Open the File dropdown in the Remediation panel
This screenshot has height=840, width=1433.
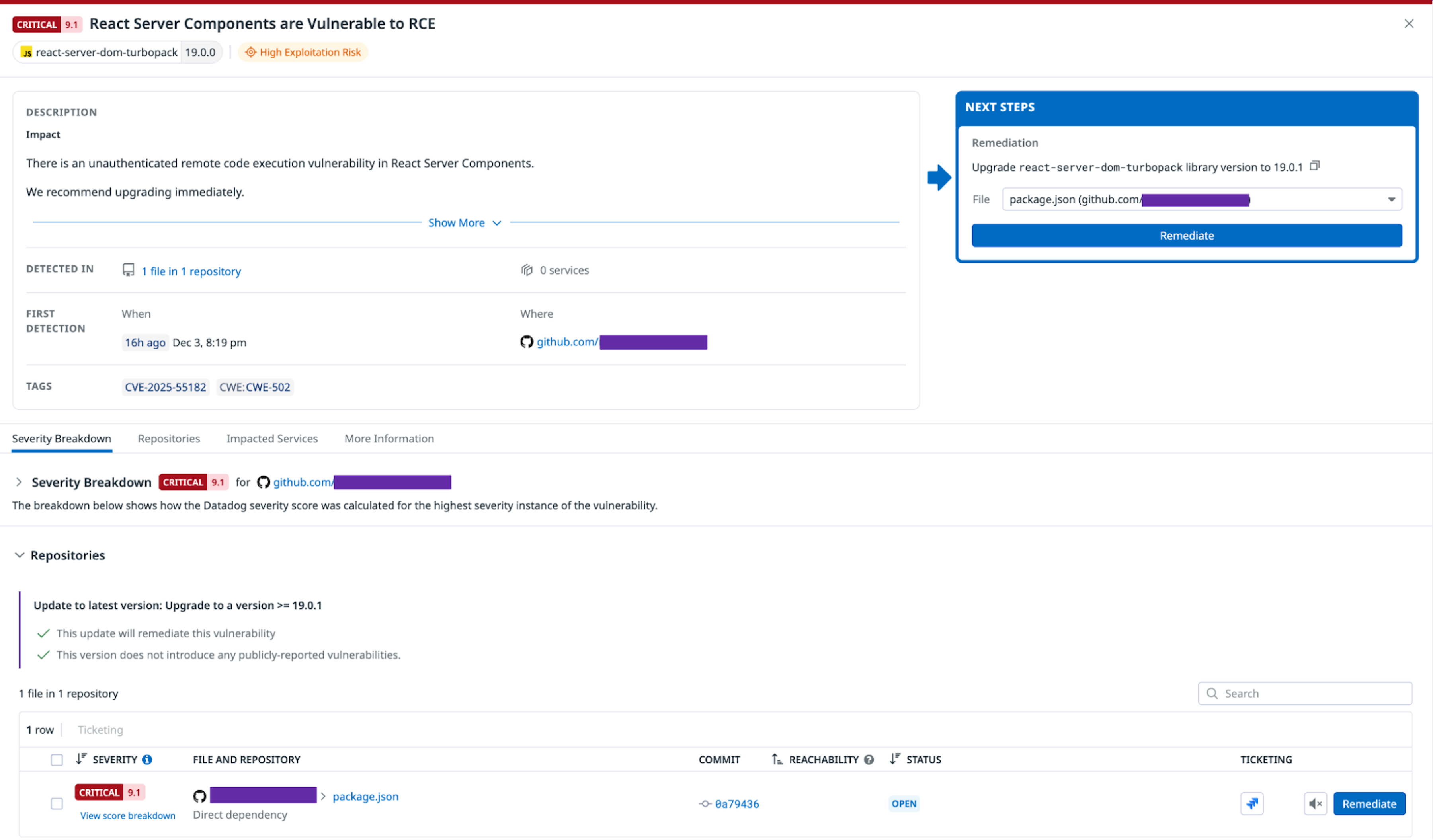pos(1392,199)
